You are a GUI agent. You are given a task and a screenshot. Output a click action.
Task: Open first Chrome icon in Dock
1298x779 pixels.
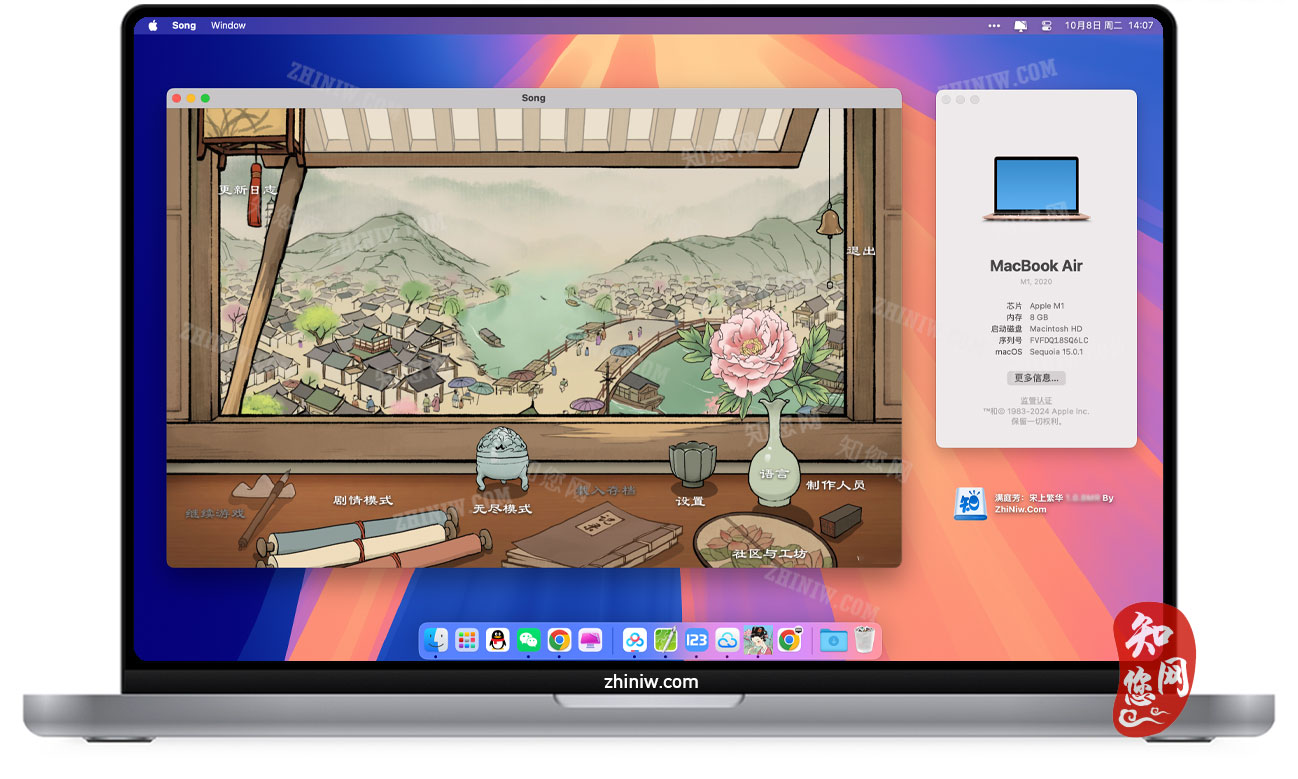559,640
